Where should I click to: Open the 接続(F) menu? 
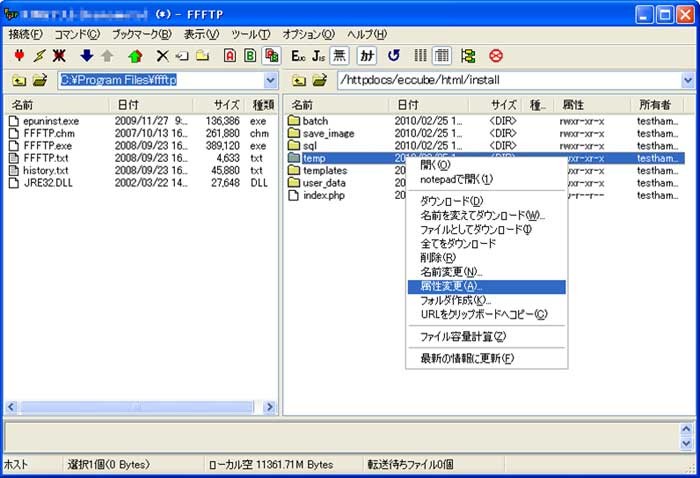pyautogui.click(x=25, y=34)
